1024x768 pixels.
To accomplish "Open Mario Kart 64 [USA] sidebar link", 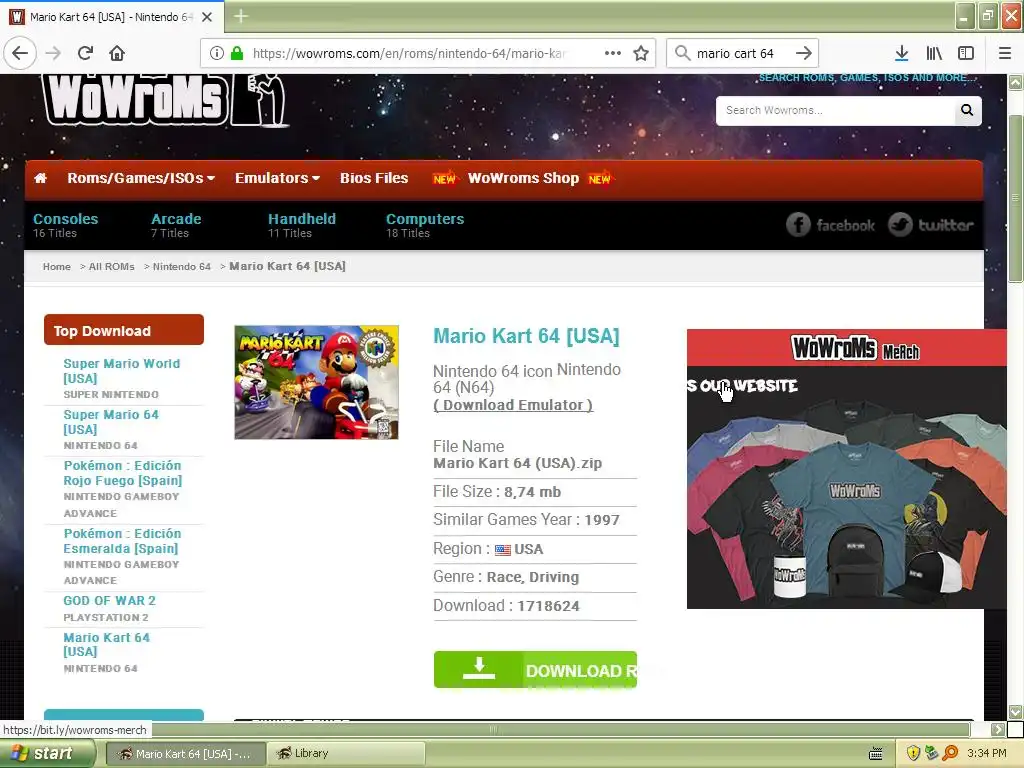I will click(106, 645).
